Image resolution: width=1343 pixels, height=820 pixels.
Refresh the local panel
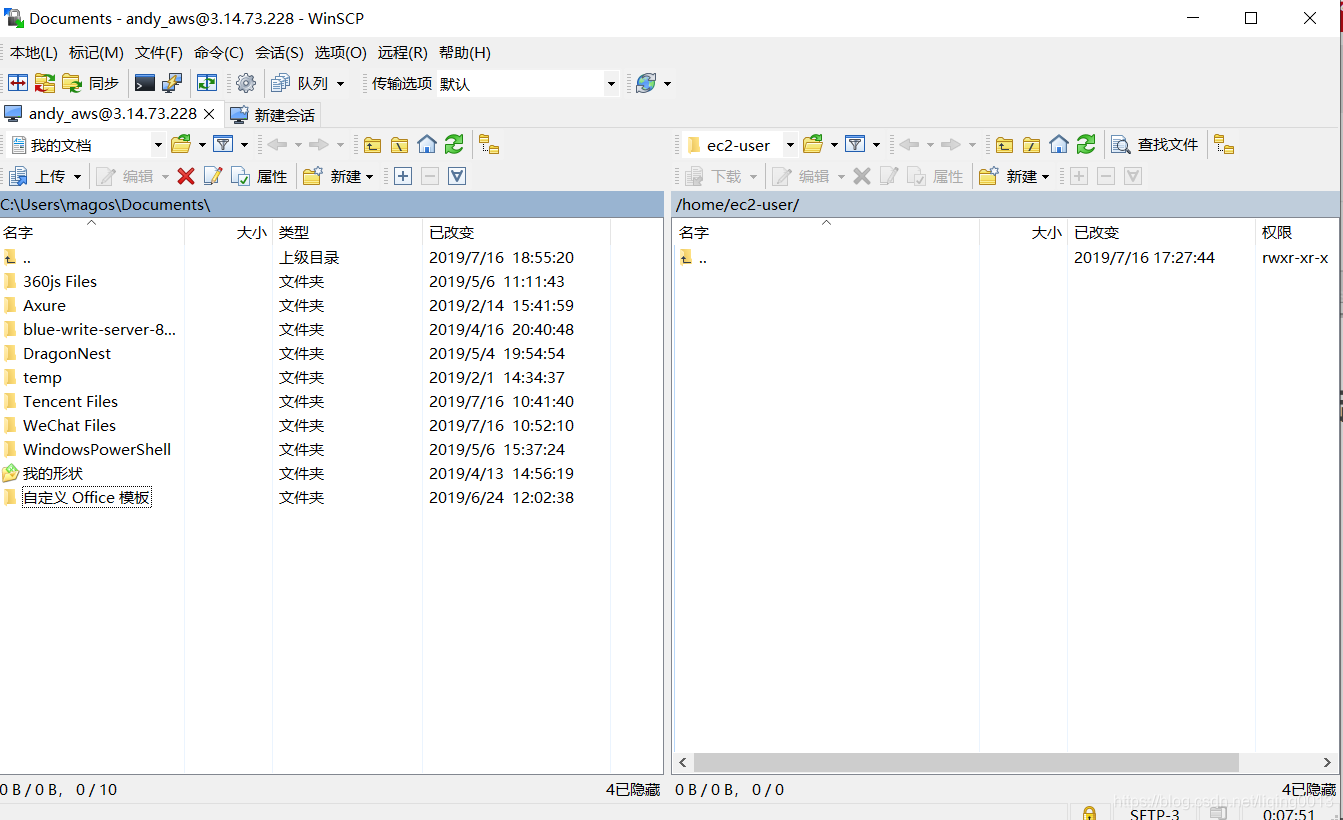pos(454,145)
